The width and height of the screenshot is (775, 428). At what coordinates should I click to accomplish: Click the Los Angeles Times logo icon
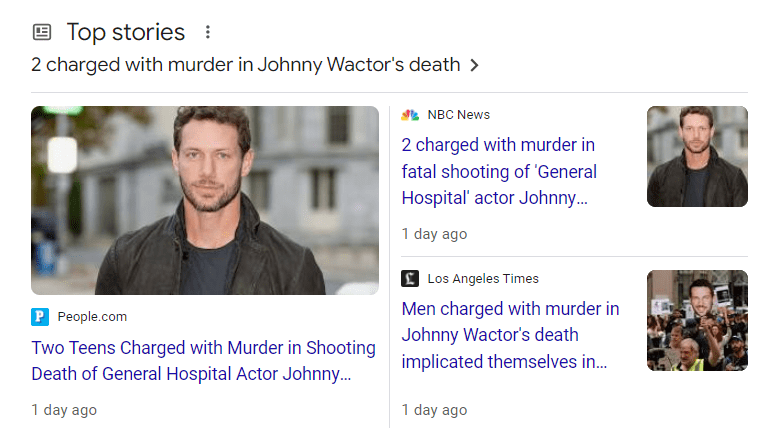(410, 279)
